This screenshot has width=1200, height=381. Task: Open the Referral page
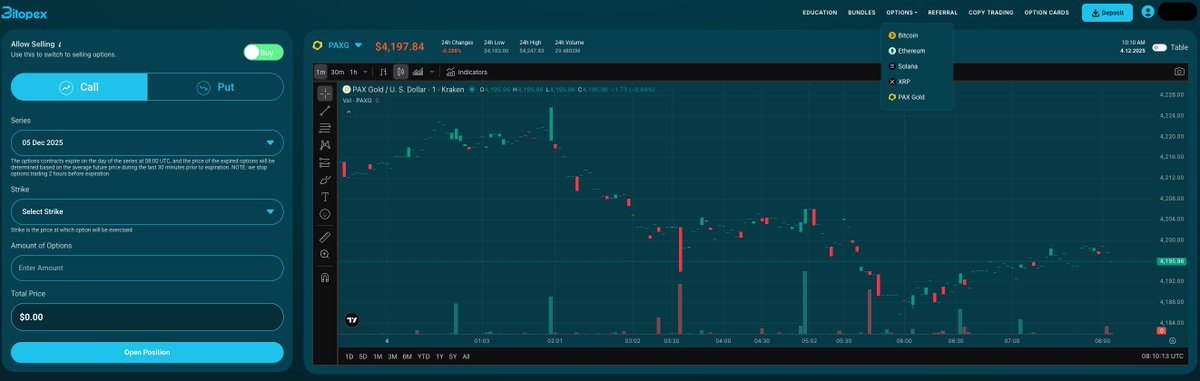pos(943,13)
